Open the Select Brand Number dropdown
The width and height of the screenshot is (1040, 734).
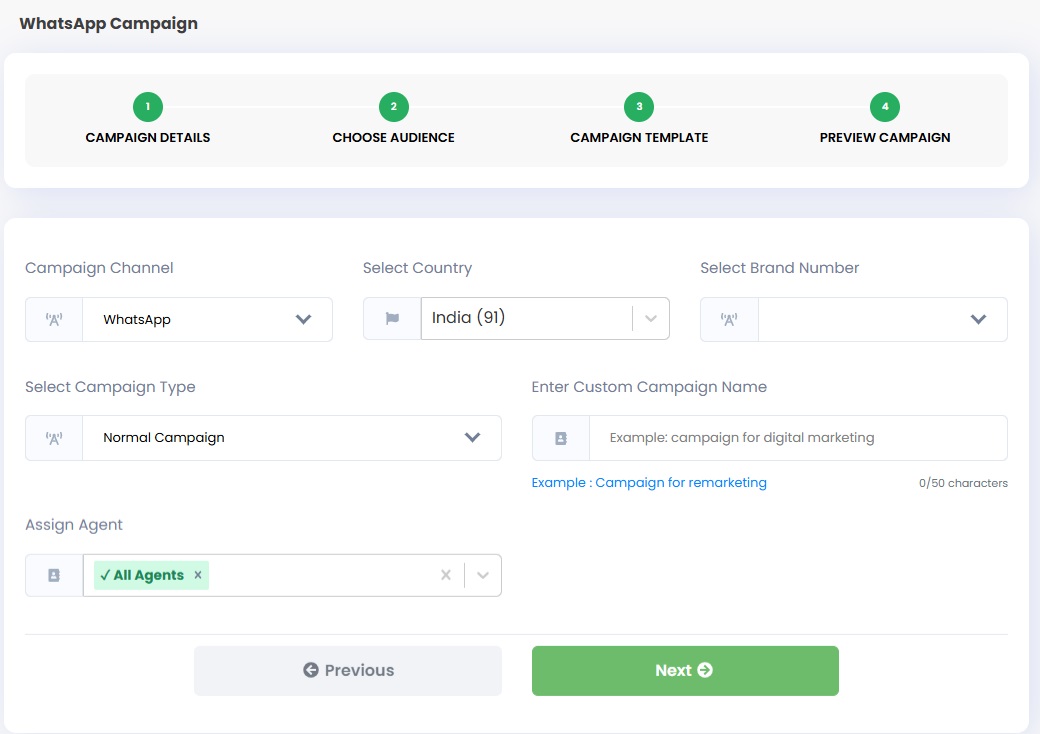[x=979, y=319]
